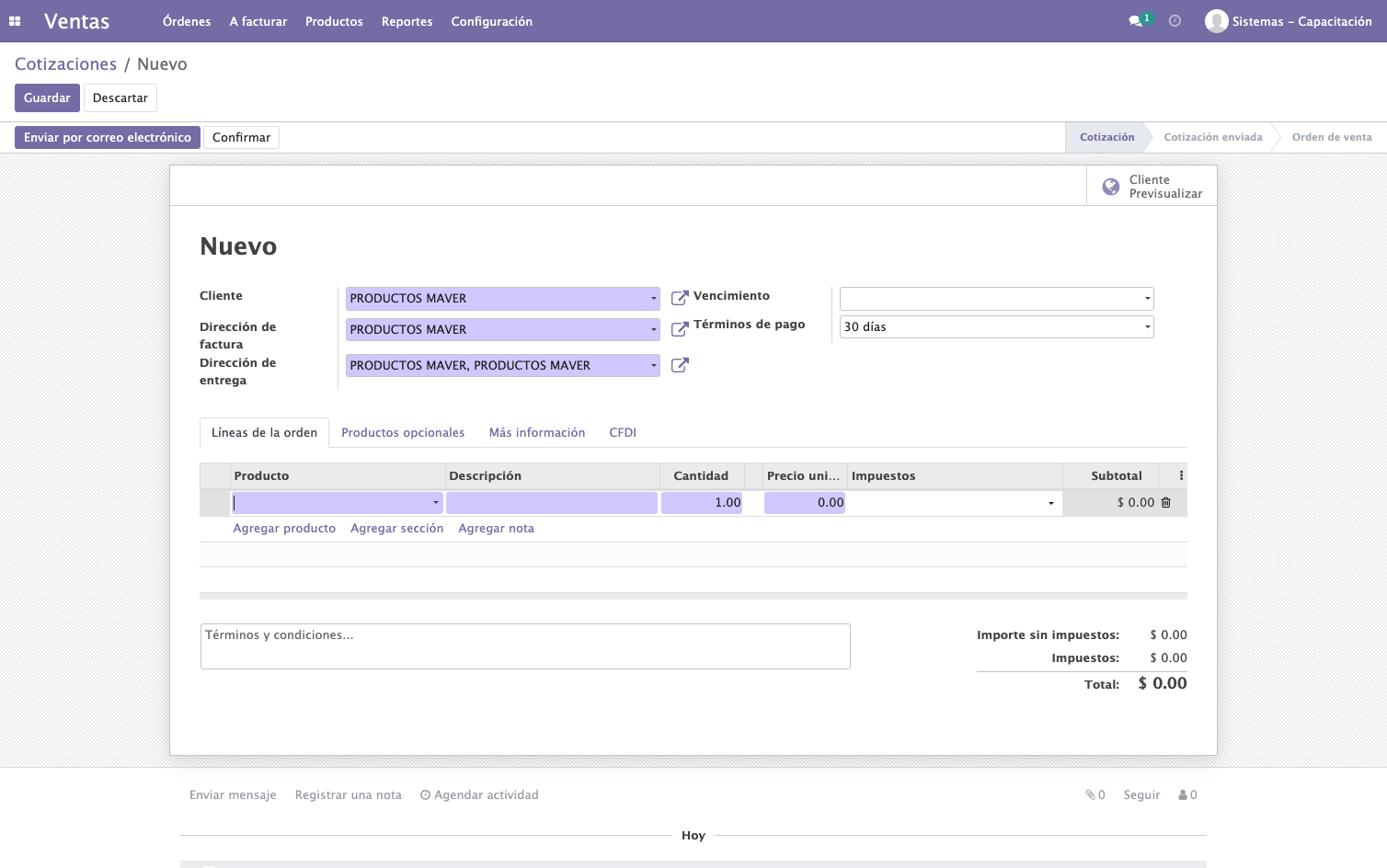Viewport: 1387px width, 868px height.
Task: Switch to Más información tab
Action: point(537,433)
